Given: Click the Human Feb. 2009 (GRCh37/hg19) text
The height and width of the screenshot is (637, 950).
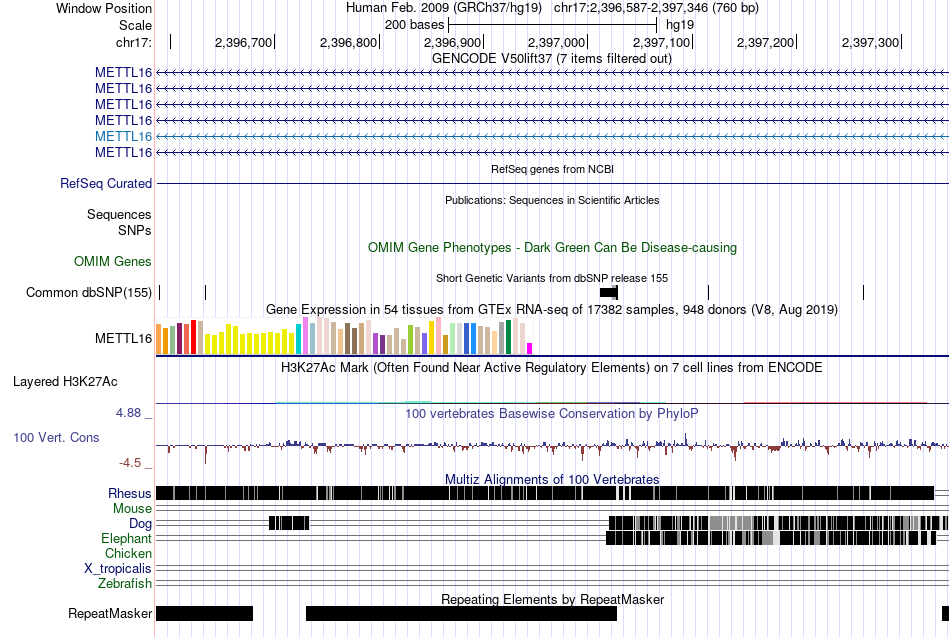Looking at the screenshot, I should click(443, 8).
